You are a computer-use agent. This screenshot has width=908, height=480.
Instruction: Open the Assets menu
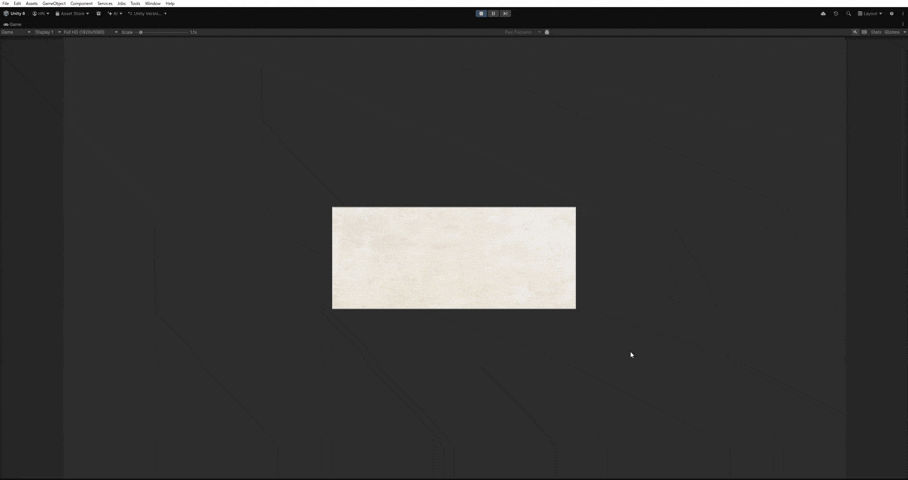31,3
